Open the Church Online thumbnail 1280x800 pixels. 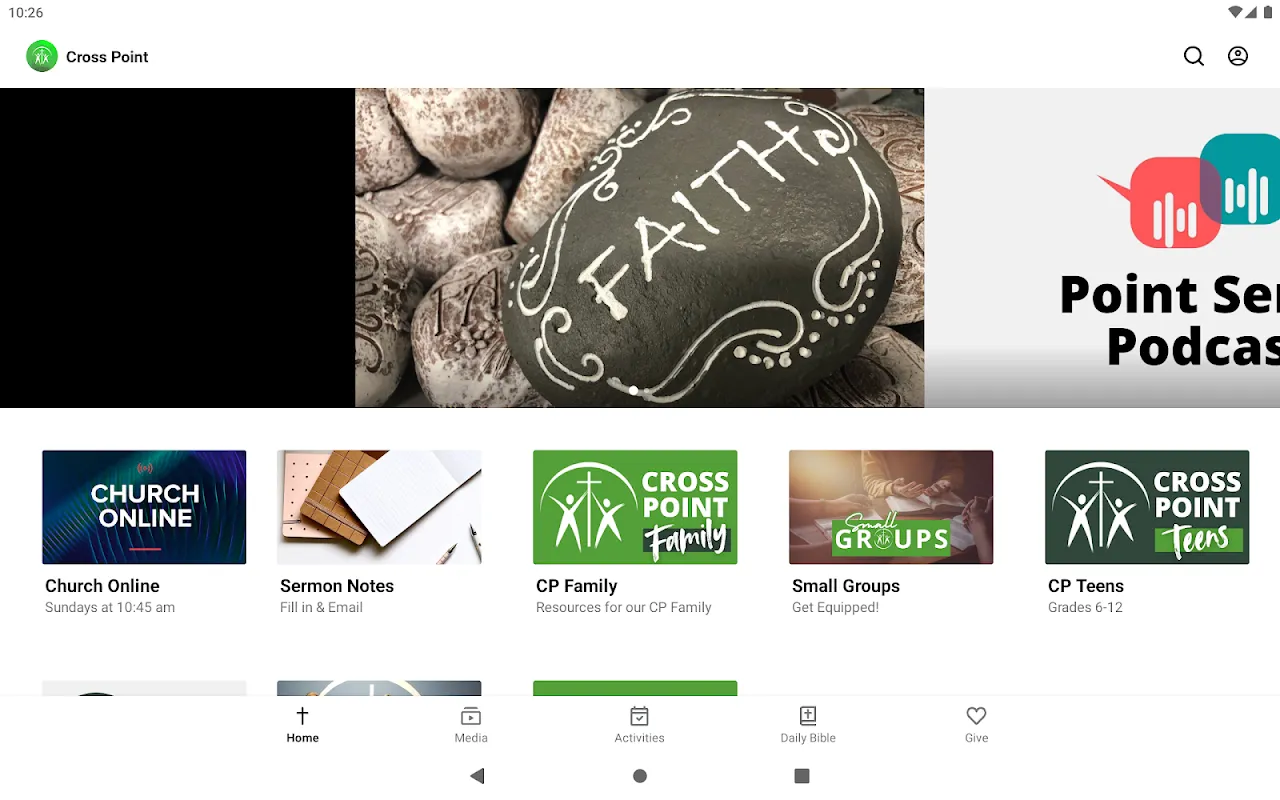pos(144,507)
